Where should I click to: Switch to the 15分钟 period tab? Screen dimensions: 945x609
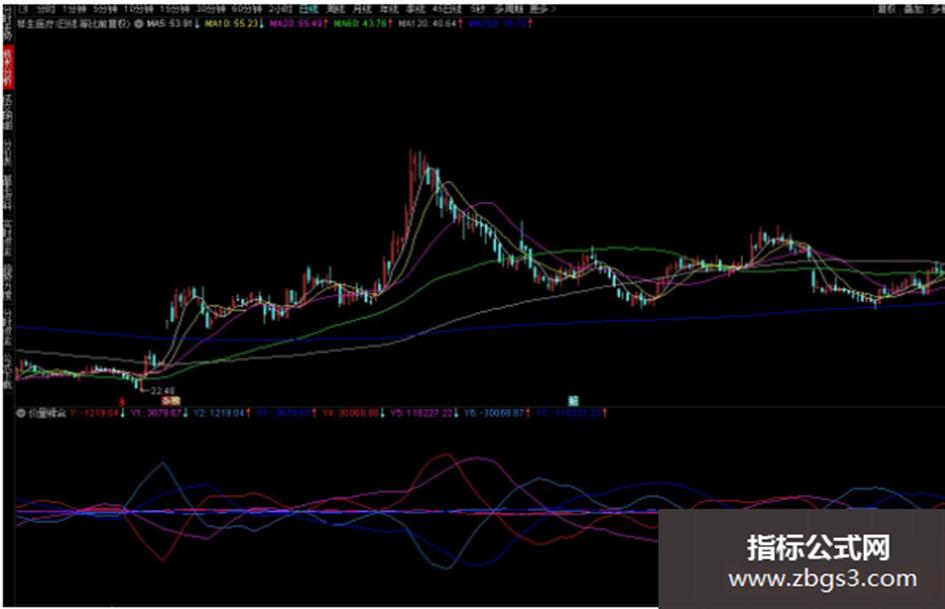click(x=175, y=10)
